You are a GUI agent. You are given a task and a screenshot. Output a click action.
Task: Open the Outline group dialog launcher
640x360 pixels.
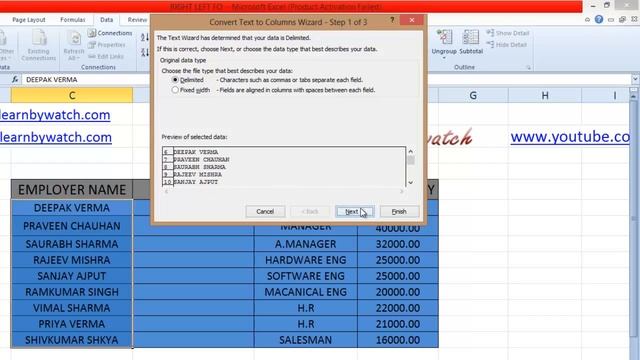pyautogui.click(x=529, y=67)
